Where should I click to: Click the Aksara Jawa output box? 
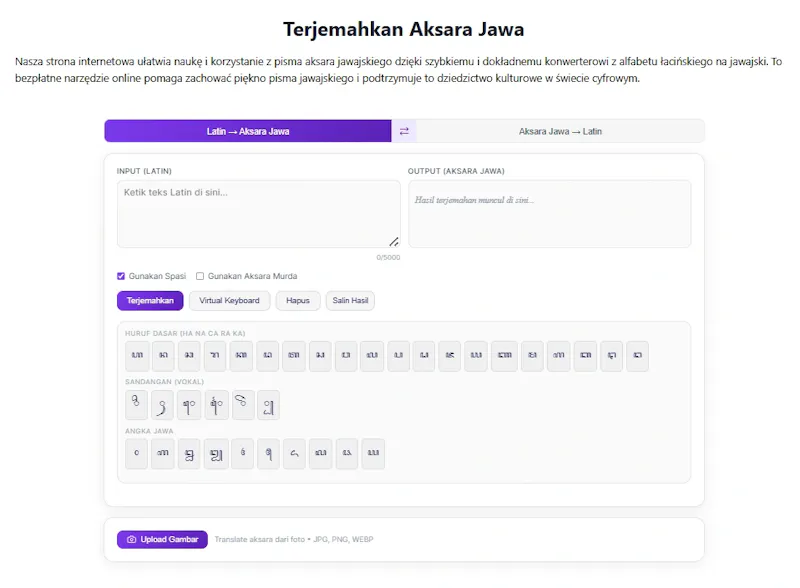click(x=549, y=214)
